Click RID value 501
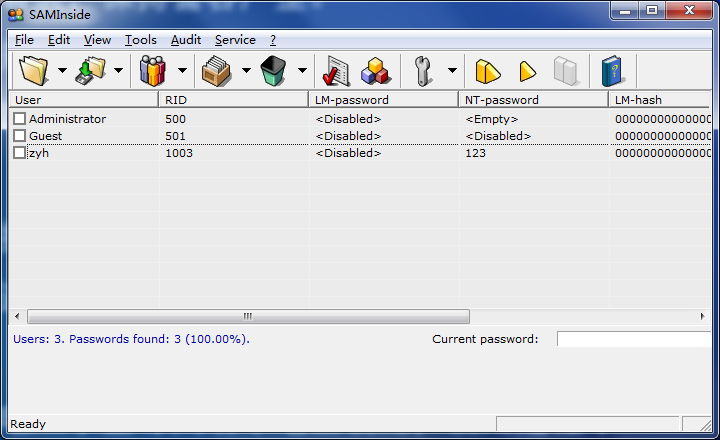 click(x=175, y=136)
